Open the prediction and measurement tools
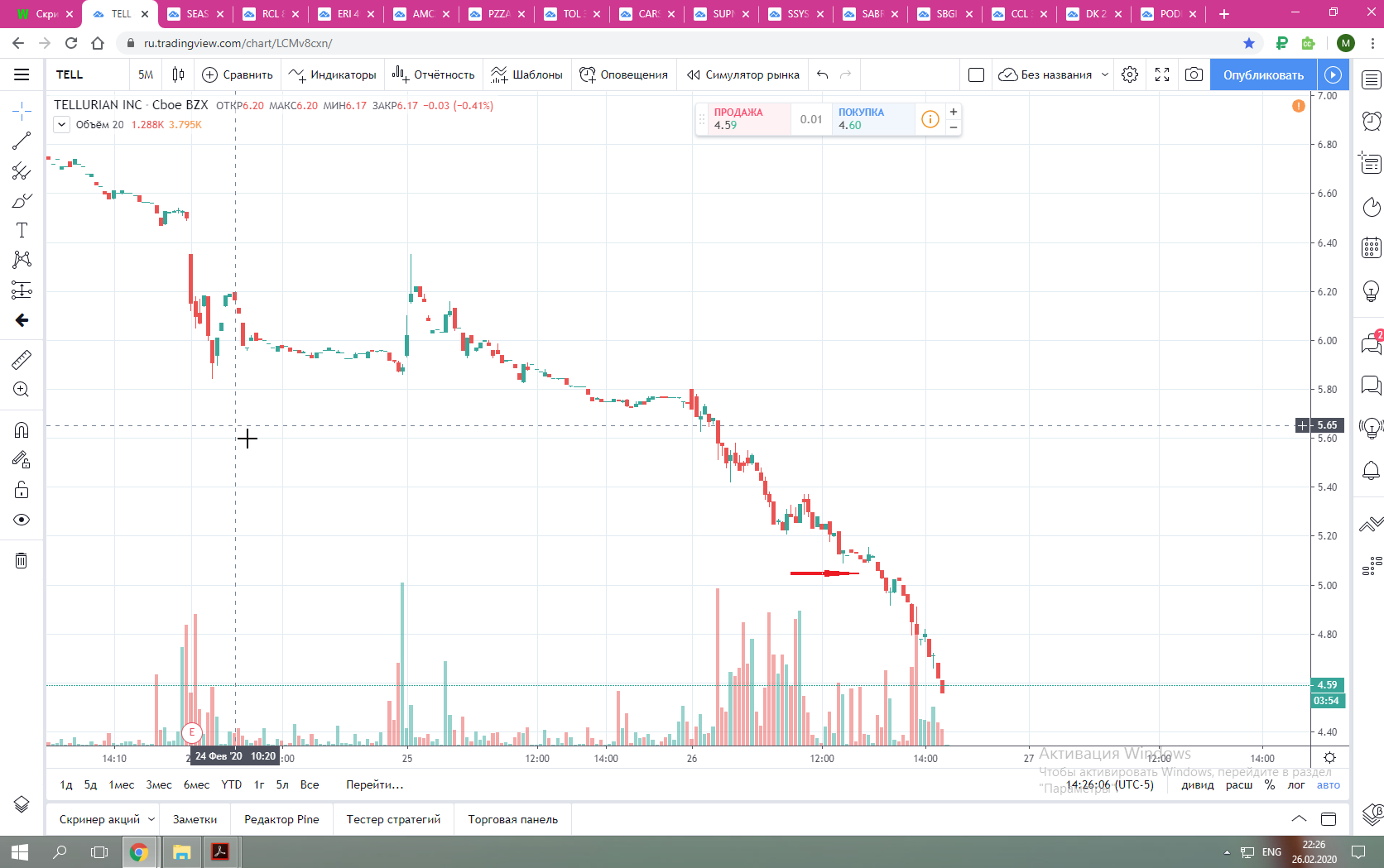 tap(22, 290)
